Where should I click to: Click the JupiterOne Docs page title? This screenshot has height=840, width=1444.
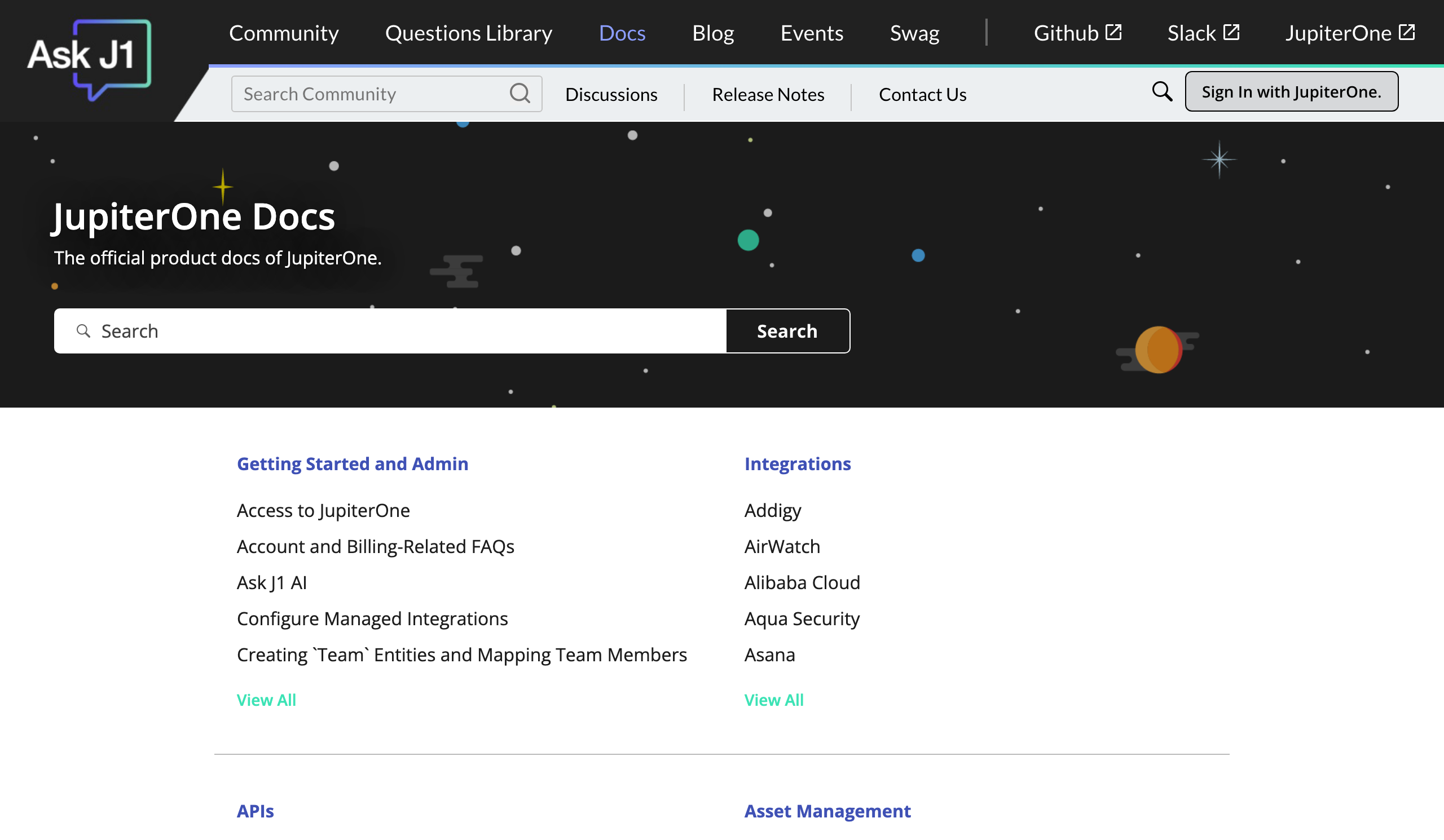click(x=193, y=216)
